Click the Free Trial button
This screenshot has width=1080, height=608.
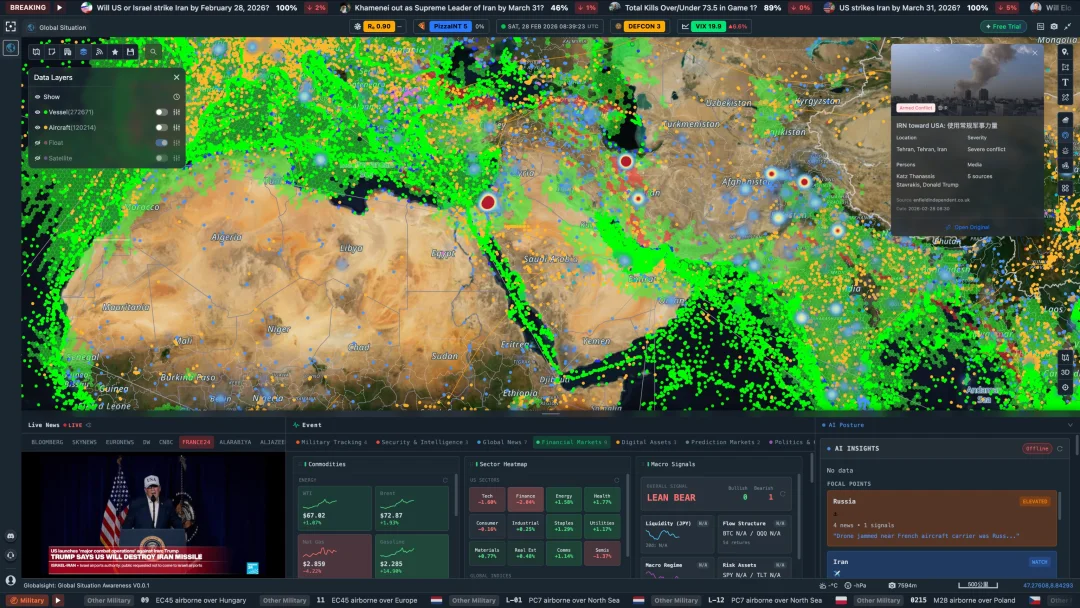pos(1006,27)
